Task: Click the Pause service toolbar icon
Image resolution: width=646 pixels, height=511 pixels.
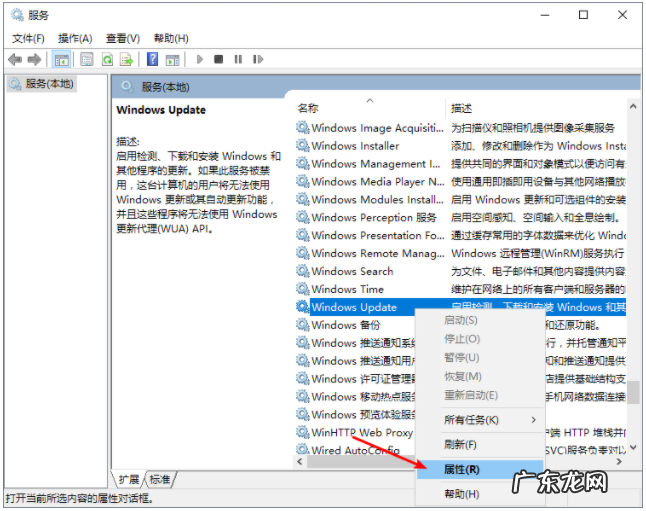Action: [238, 59]
